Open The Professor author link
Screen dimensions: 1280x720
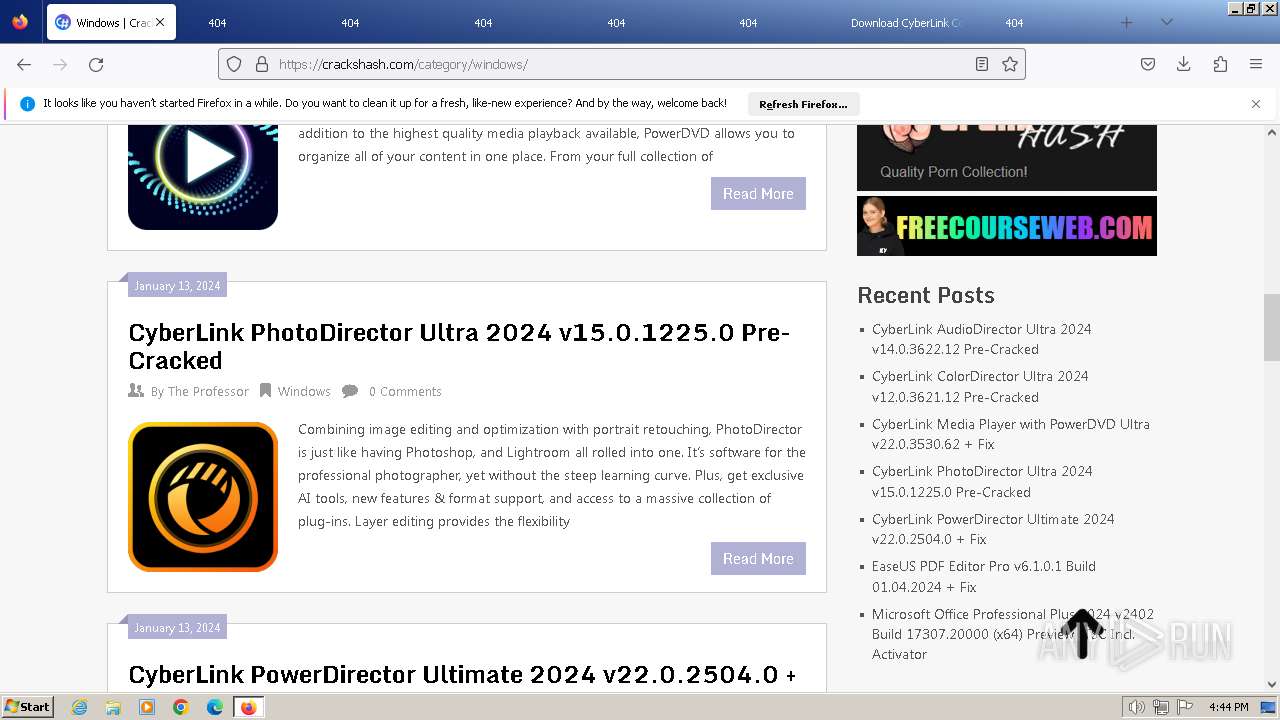pos(208,392)
